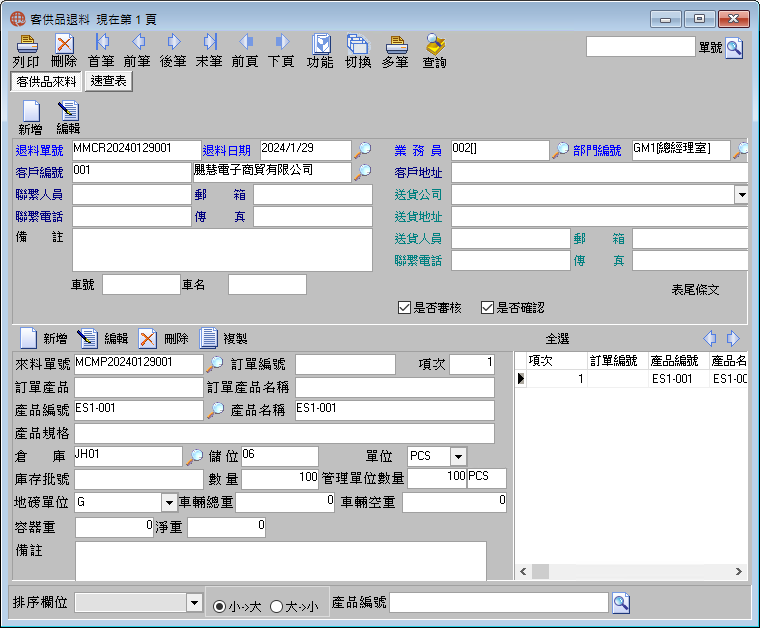This screenshot has height=628, width=760.
Task: Go to last record with 末筆
Action: click(209, 43)
